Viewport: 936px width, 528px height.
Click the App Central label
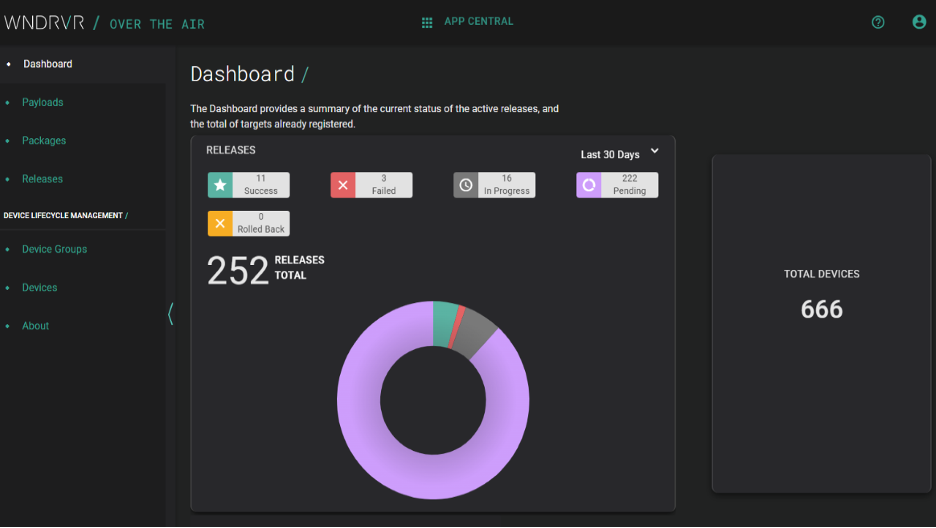coord(478,22)
